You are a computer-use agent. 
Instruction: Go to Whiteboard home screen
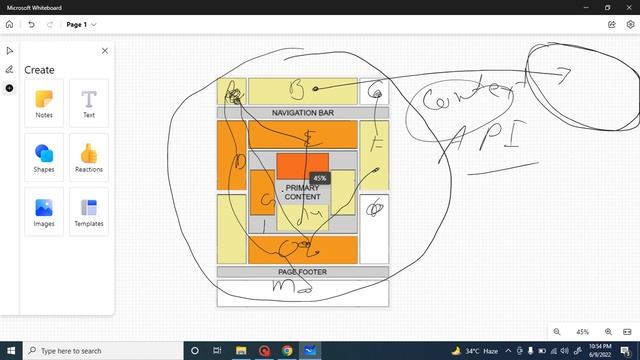(x=9, y=24)
